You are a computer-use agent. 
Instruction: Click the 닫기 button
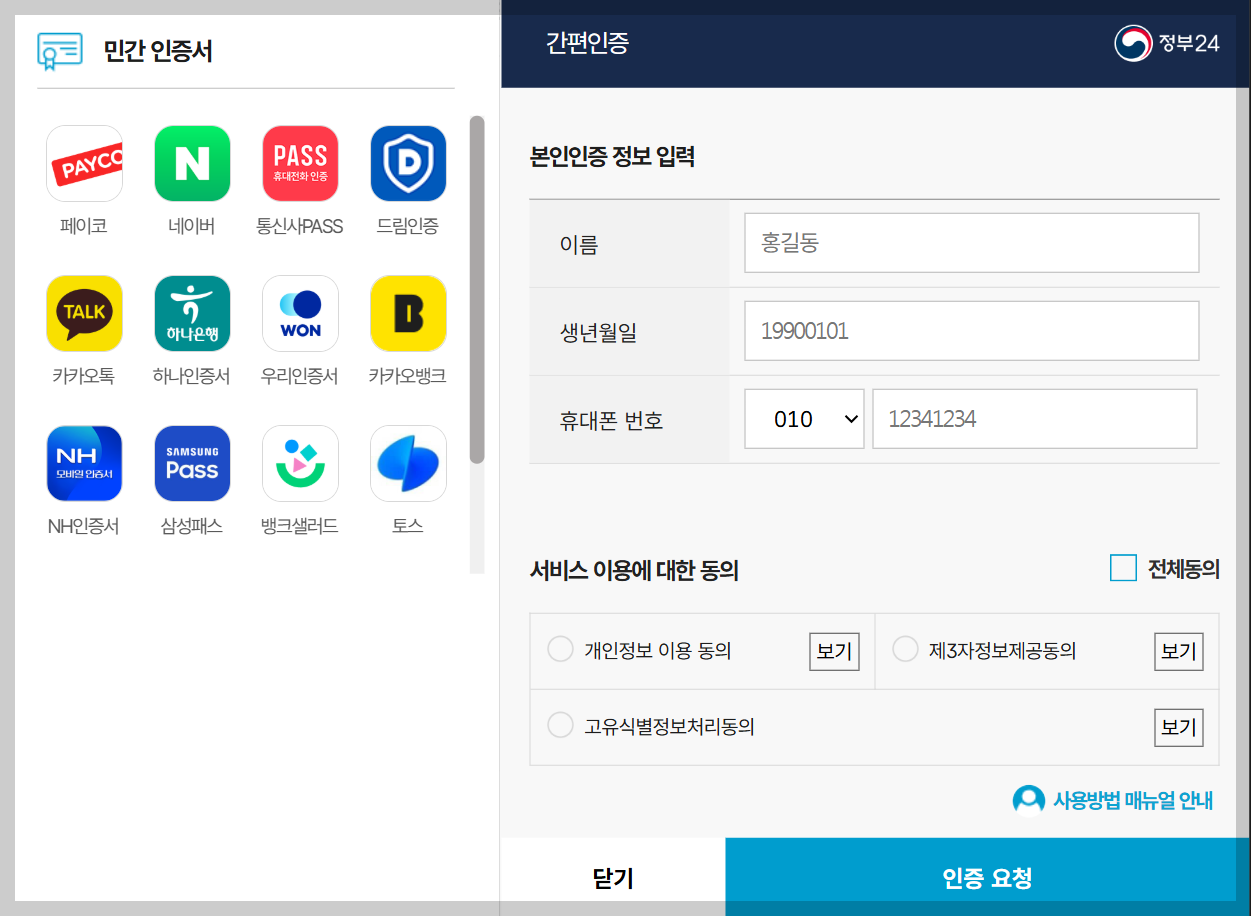point(613,877)
